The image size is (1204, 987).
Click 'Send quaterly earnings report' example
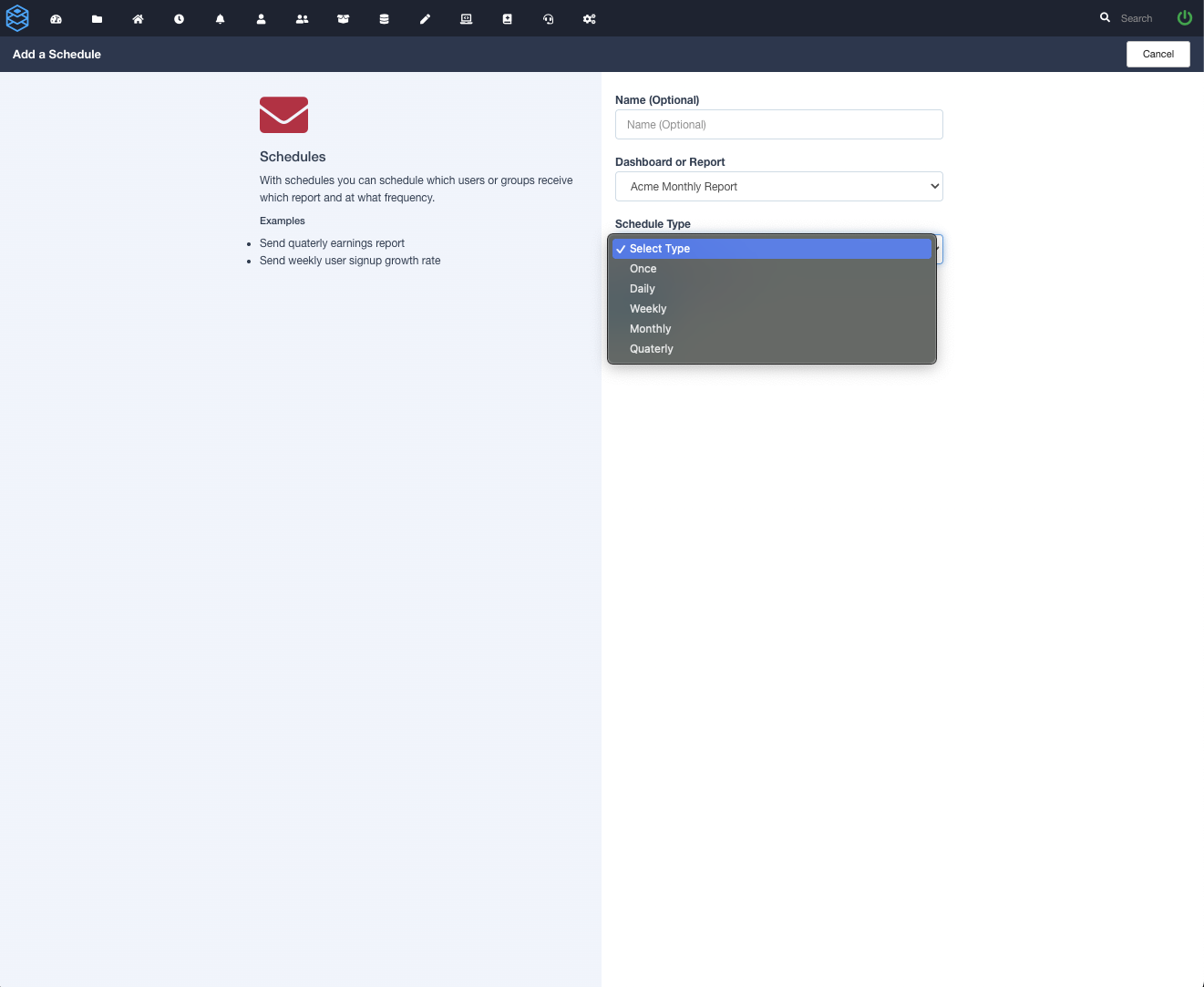click(x=332, y=243)
